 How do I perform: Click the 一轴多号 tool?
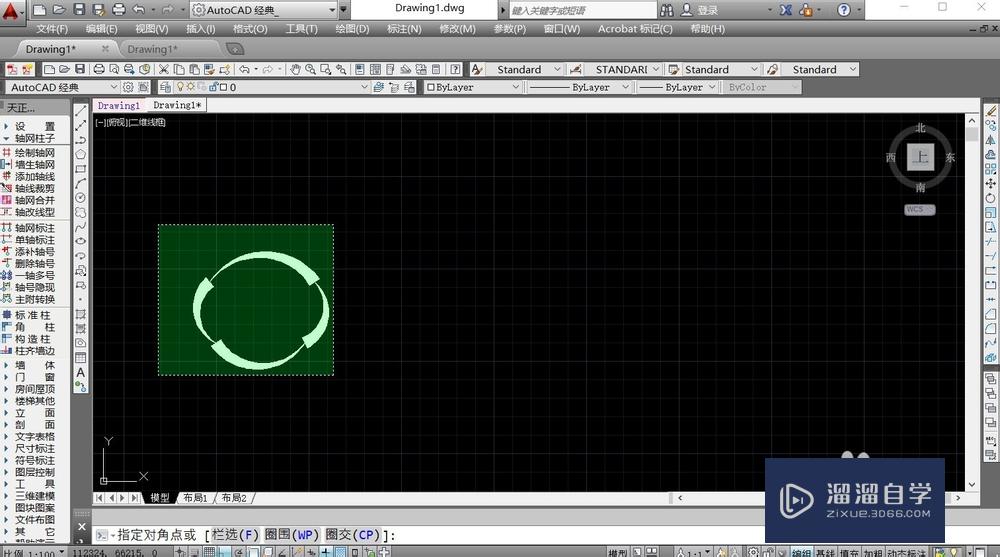coord(29,276)
